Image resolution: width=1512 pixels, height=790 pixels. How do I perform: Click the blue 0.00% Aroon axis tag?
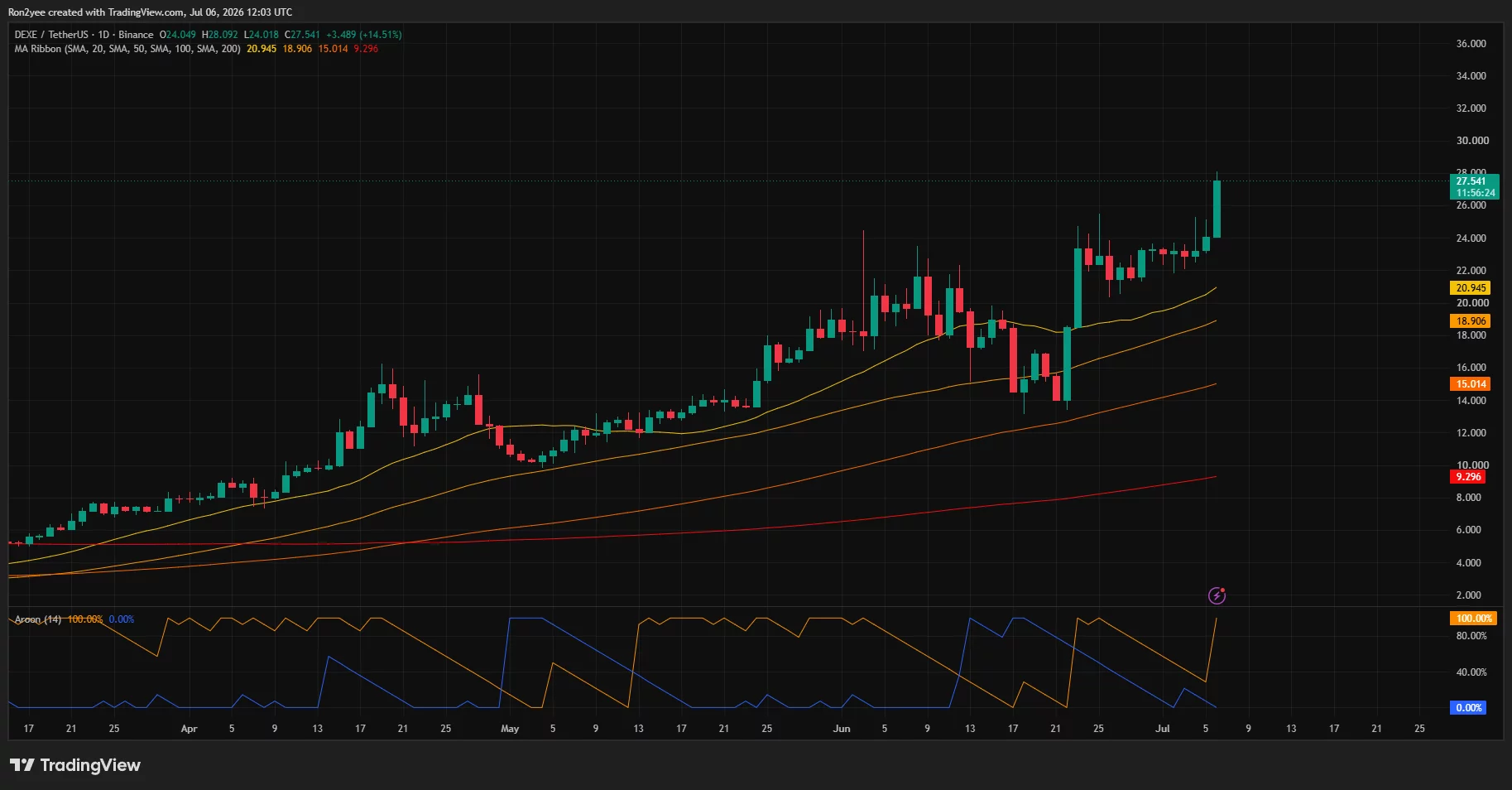[x=1468, y=708]
